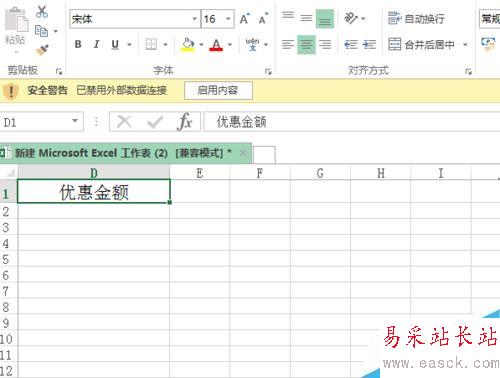Apply yellow fill color bucket
500x378 pixels.
[188, 44]
